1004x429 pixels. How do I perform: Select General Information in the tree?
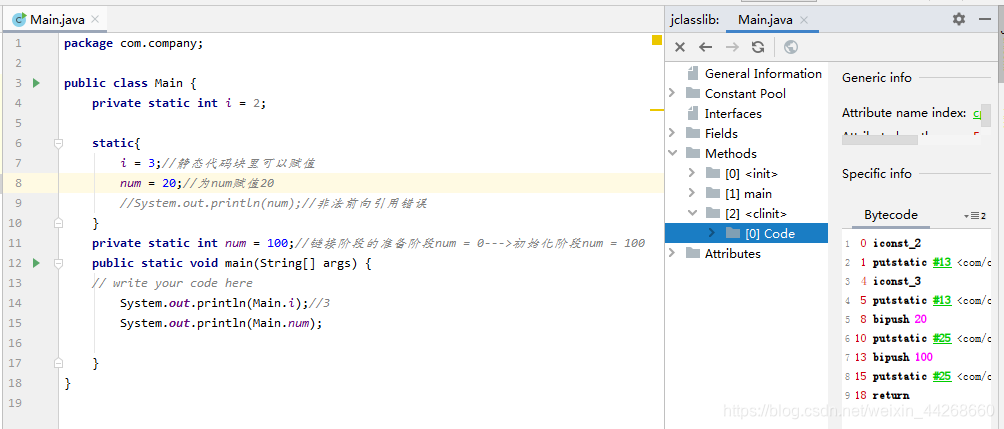pos(763,74)
